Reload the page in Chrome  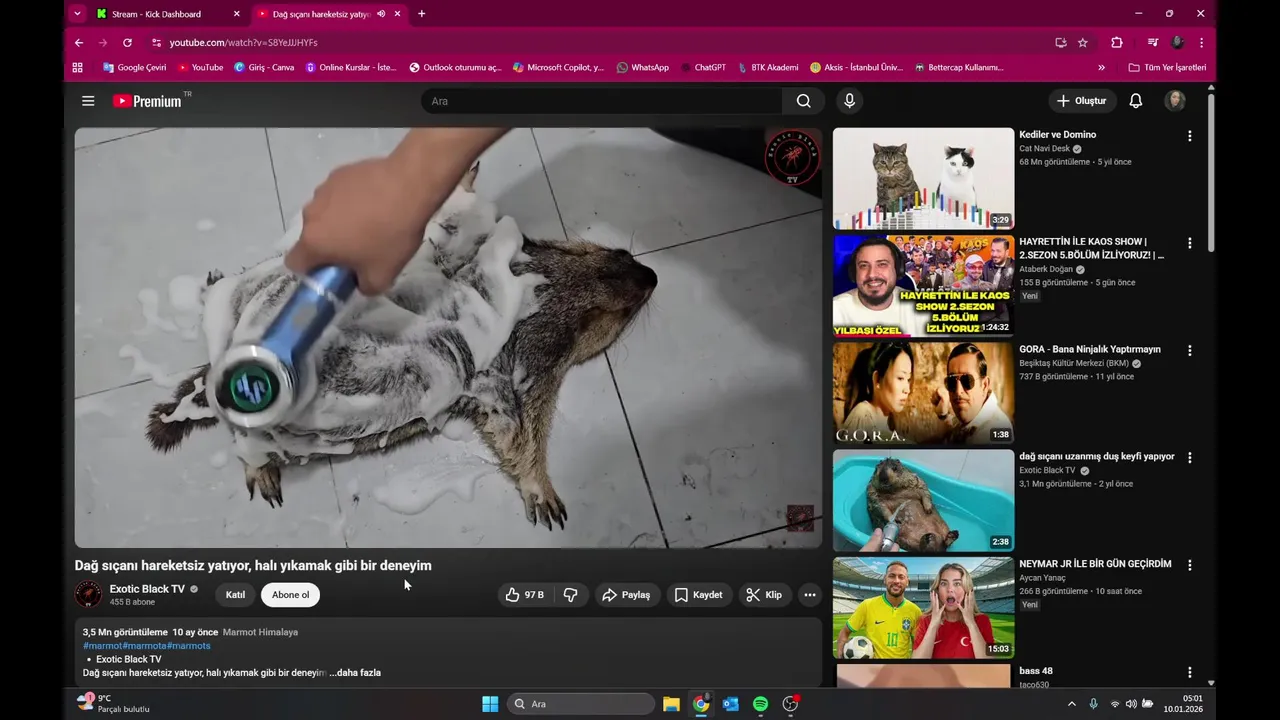127,43
